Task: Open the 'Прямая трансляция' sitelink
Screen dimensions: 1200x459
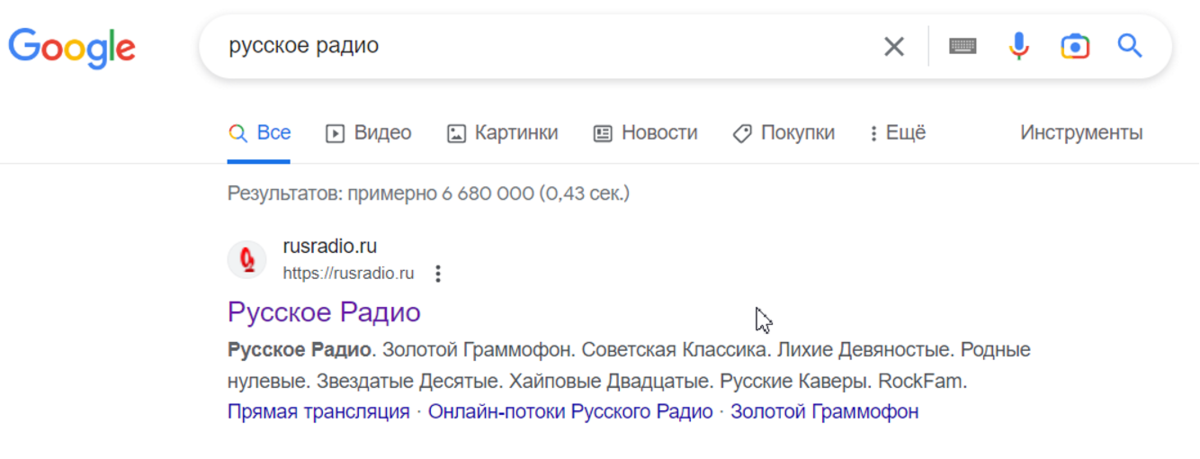Action: click(x=319, y=411)
